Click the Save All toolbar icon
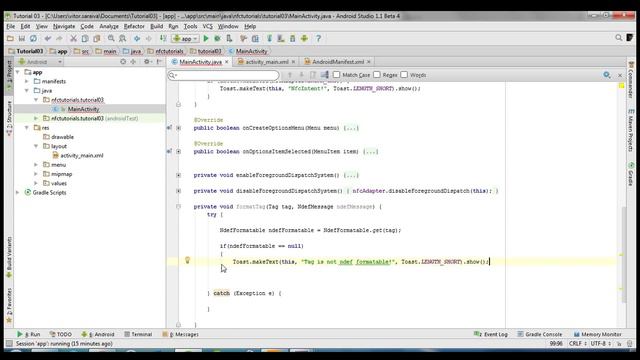The height and width of the screenshot is (360, 640). coord(22,38)
